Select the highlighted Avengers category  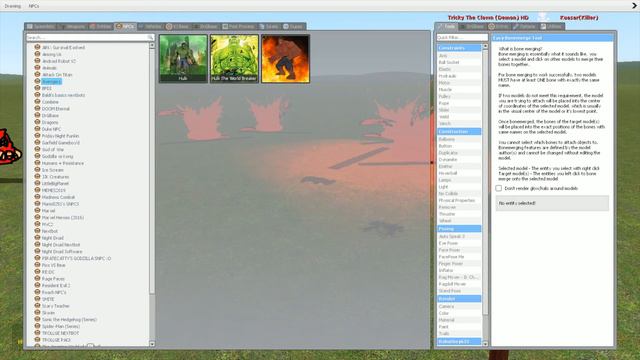tap(51, 81)
